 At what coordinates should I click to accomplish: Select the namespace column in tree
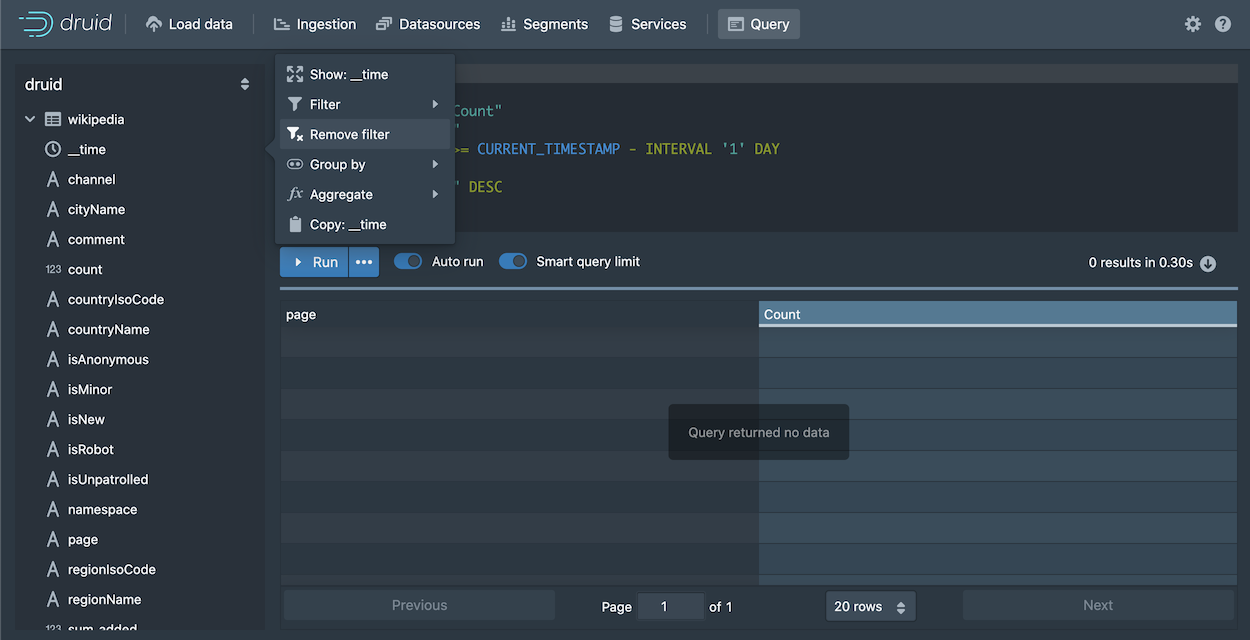[x=103, y=509]
